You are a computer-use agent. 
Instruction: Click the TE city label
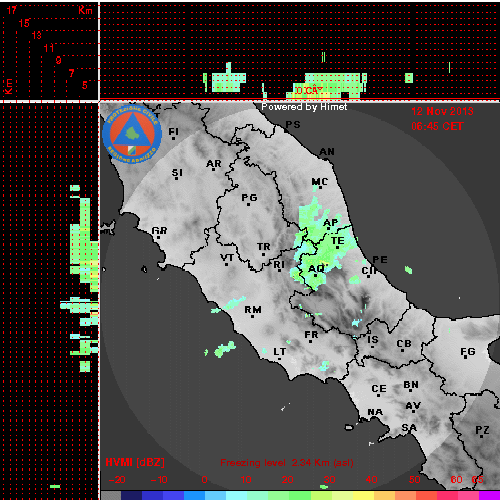click(x=337, y=241)
